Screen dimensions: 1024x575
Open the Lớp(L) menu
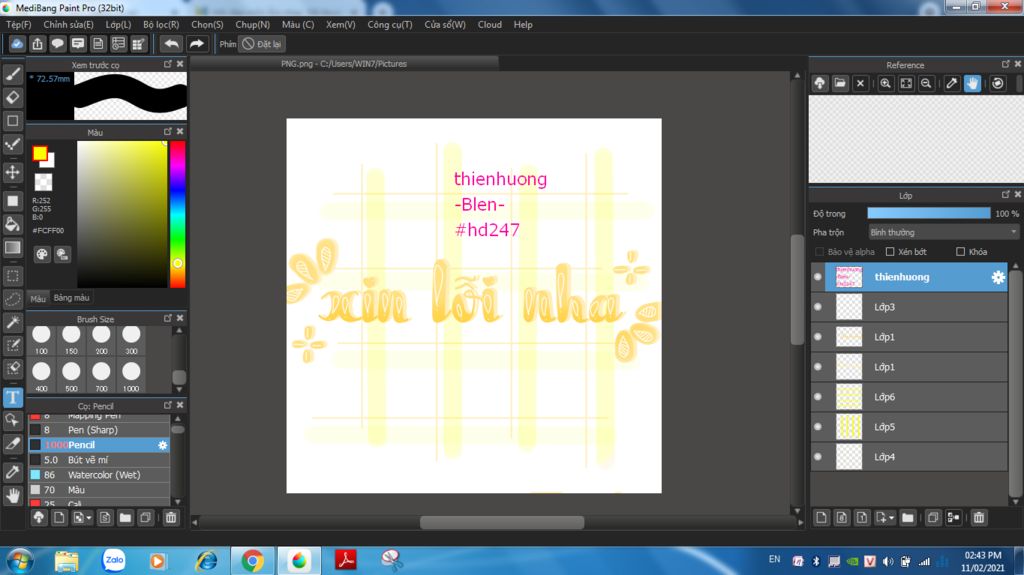(118, 24)
